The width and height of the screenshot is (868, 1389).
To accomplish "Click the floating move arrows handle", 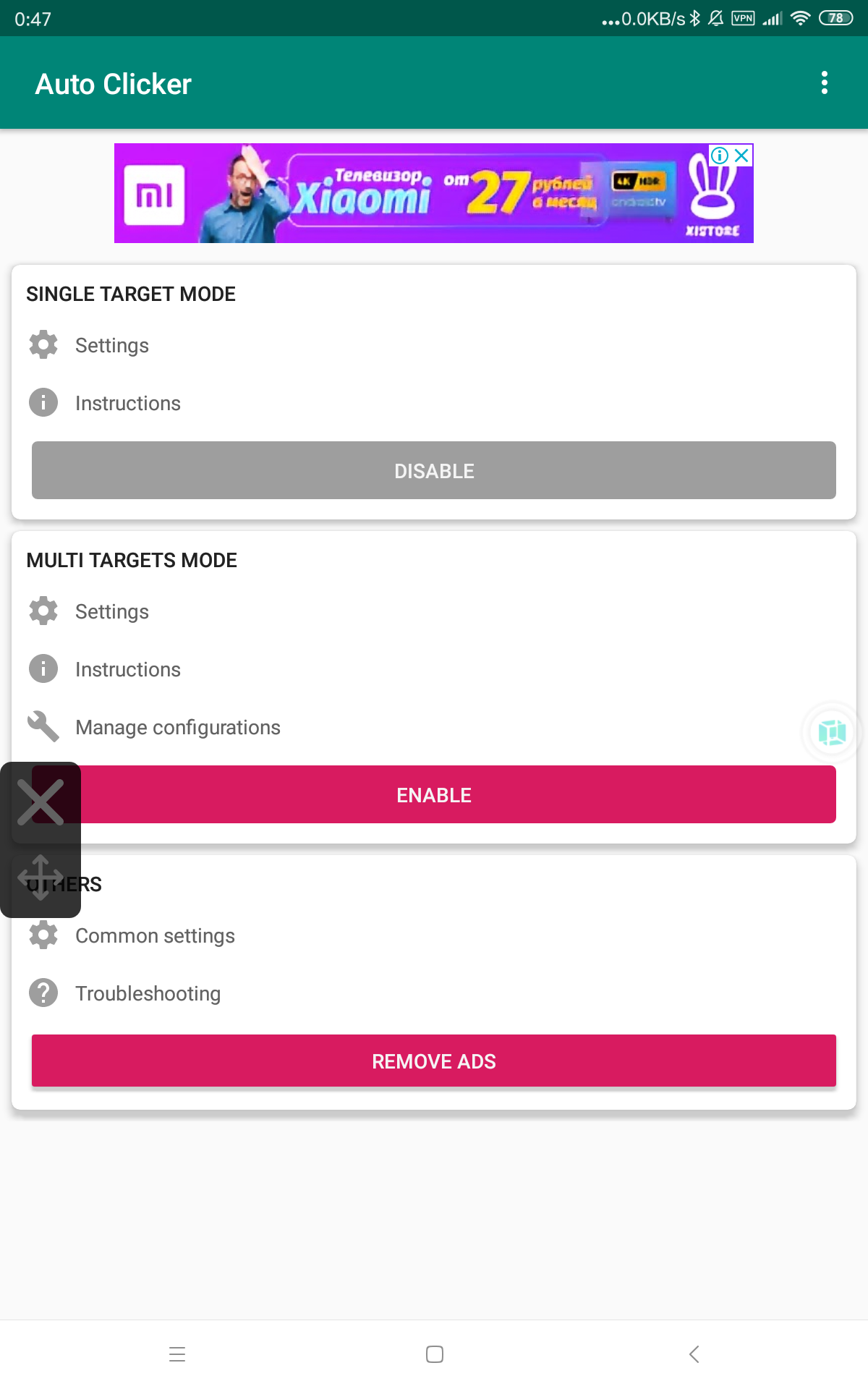I will point(41,878).
